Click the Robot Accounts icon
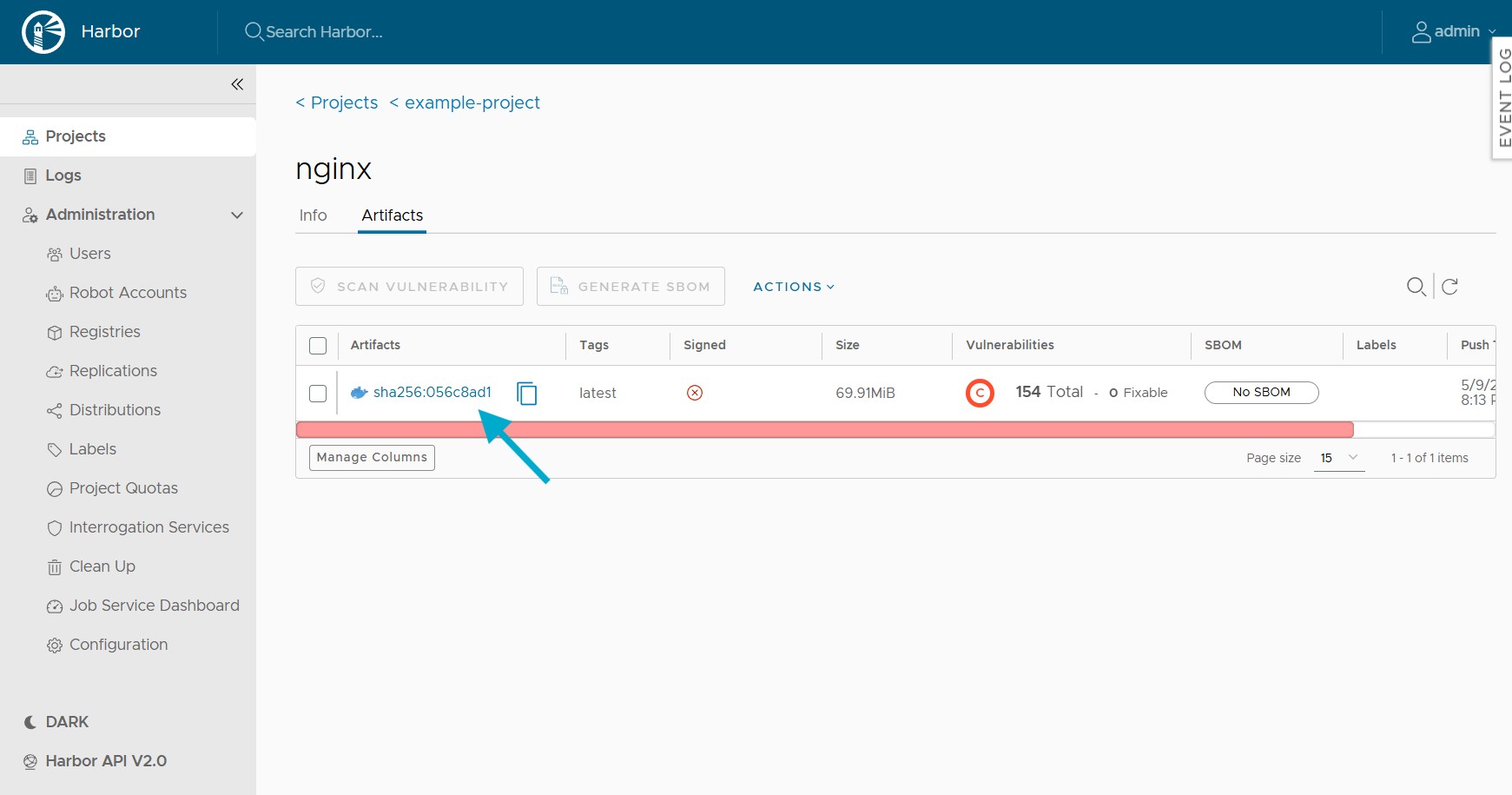The width and height of the screenshot is (1512, 795). (54, 293)
